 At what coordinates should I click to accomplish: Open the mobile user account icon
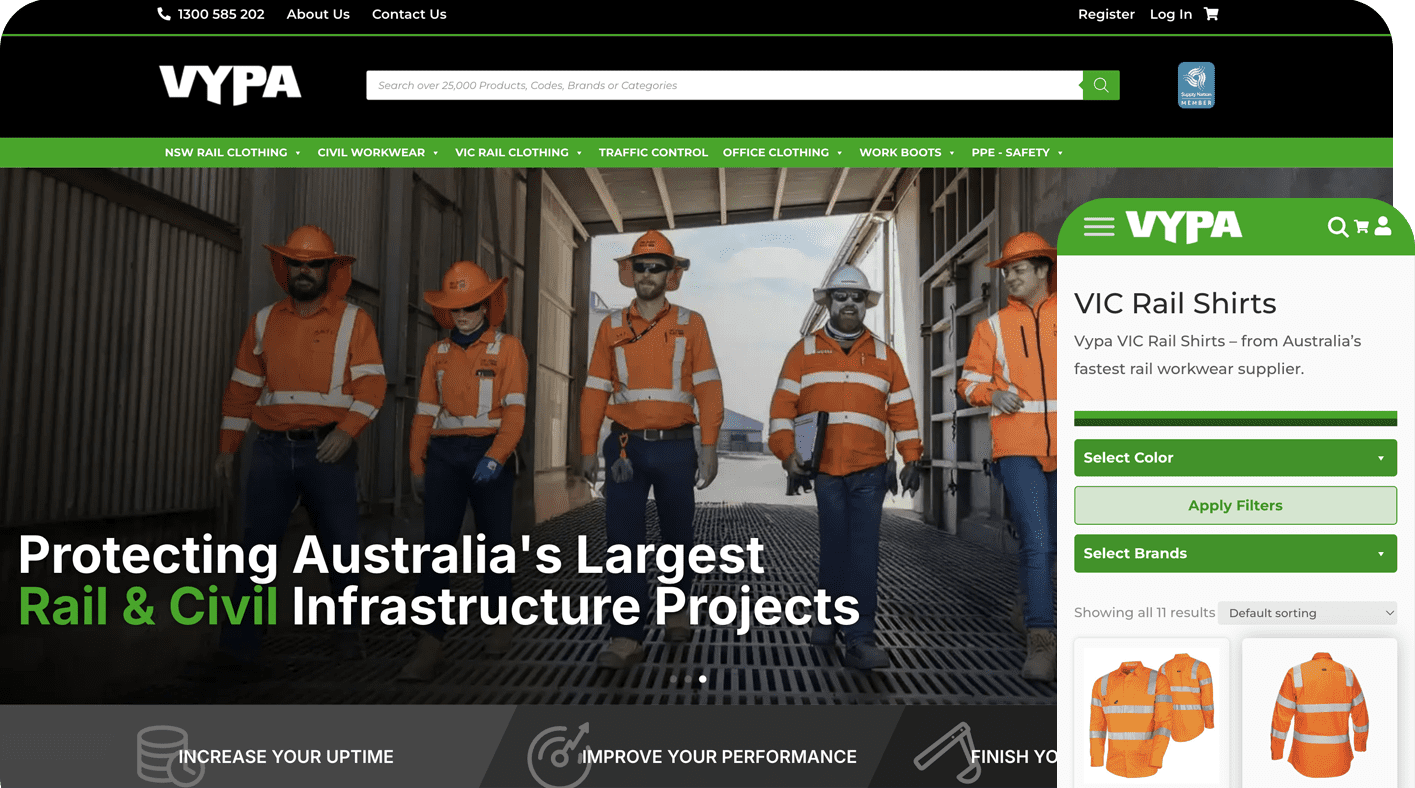1383,227
